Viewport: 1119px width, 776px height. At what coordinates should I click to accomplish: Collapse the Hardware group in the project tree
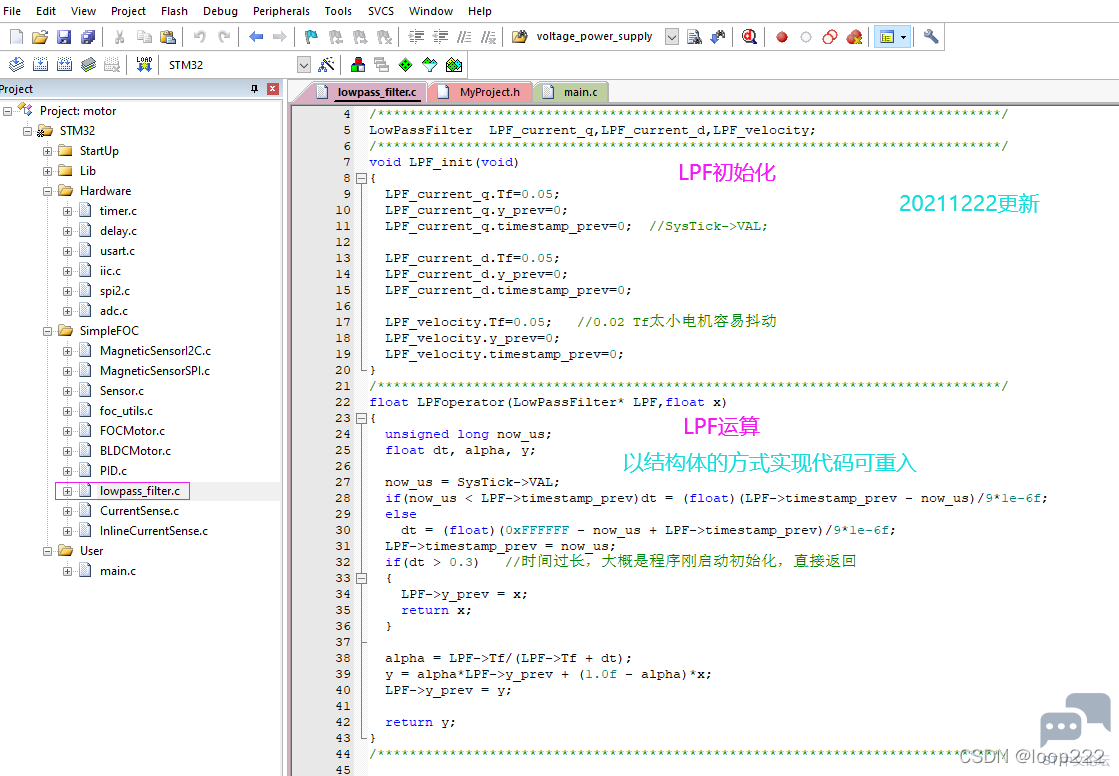[x=47, y=191]
